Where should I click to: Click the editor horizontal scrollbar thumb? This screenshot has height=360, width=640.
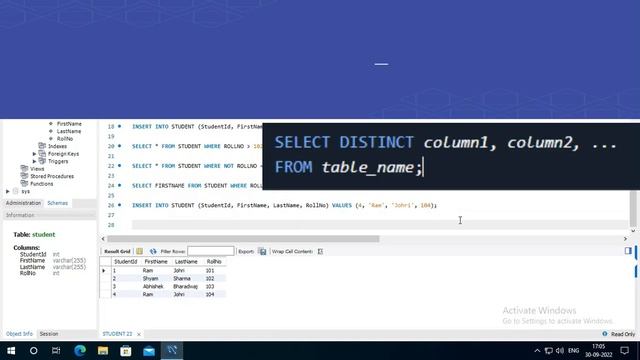[243, 239]
